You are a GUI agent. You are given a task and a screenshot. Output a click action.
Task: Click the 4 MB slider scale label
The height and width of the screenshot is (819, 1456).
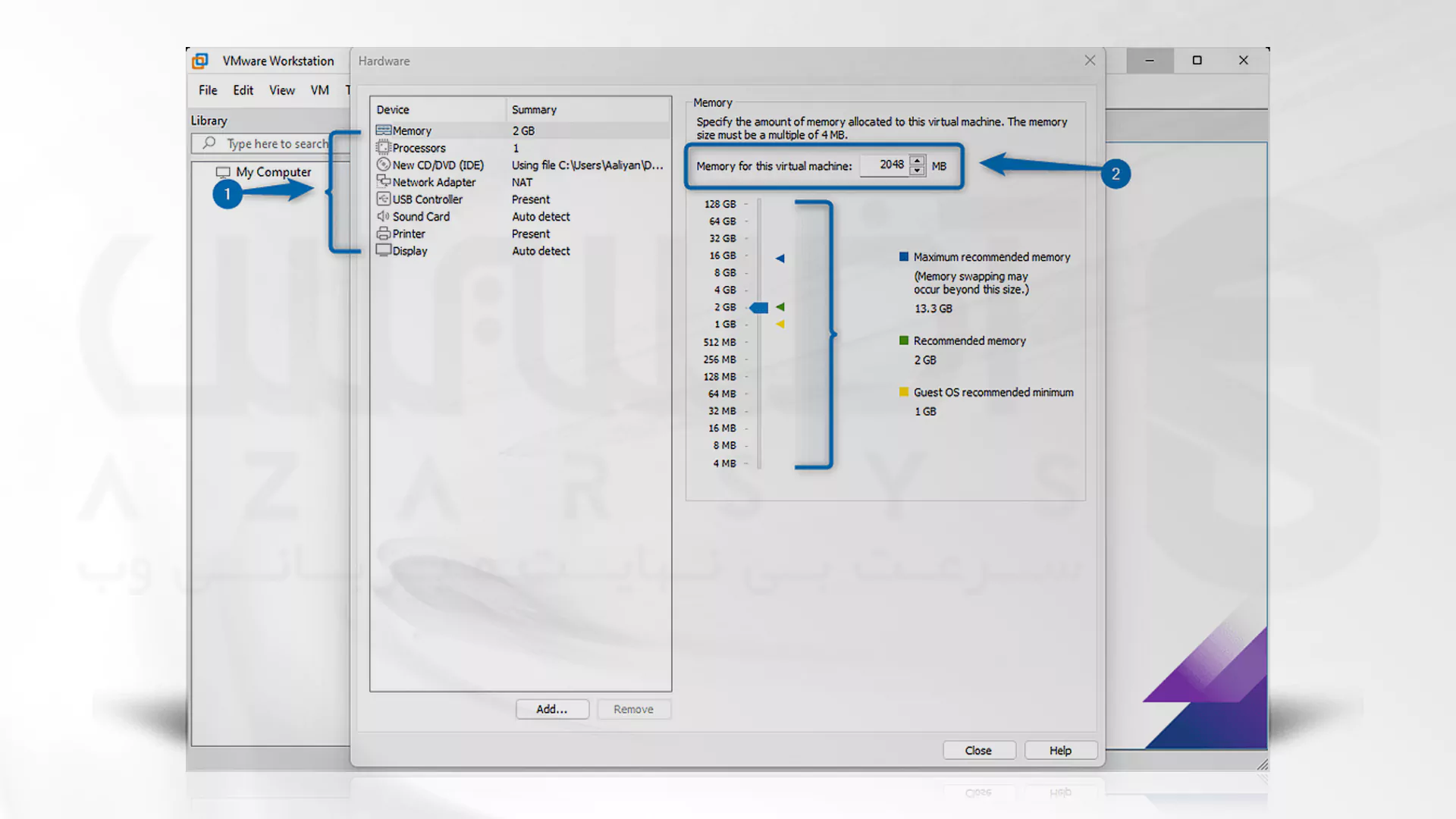pyautogui.click(x=725, y=463)
